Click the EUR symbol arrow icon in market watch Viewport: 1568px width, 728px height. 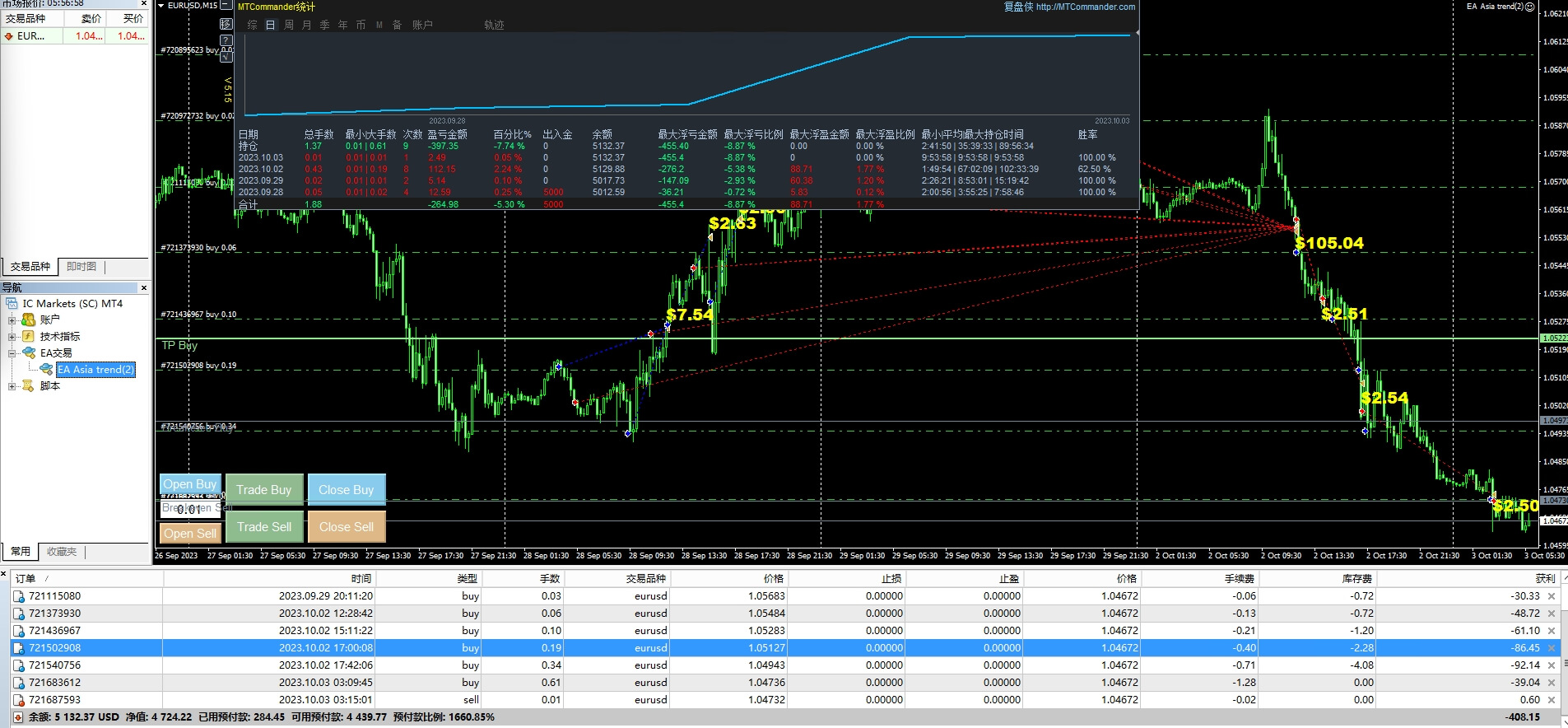tap(8, 36)
